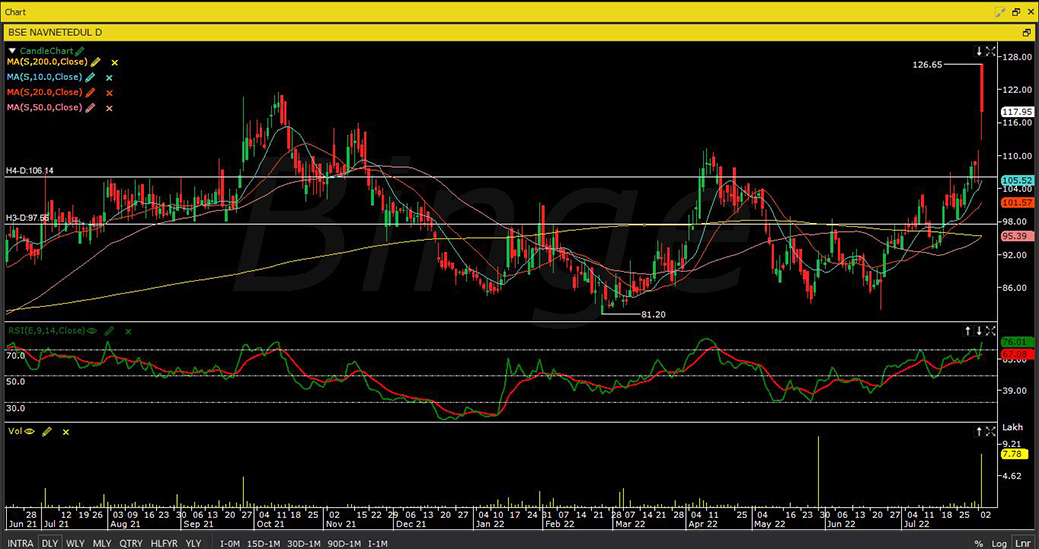Move RSI pane up with arrow

[967, 330]
